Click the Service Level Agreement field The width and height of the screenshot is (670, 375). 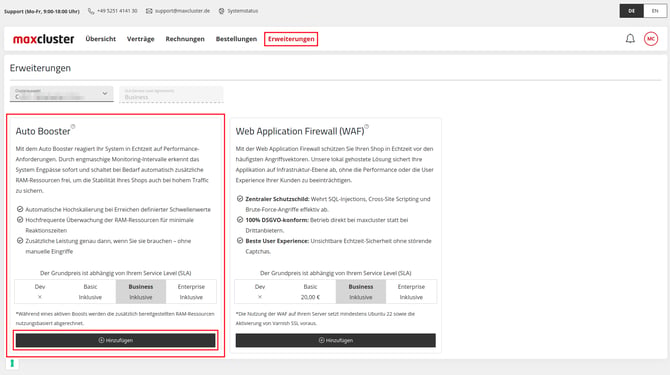point(171,94)
